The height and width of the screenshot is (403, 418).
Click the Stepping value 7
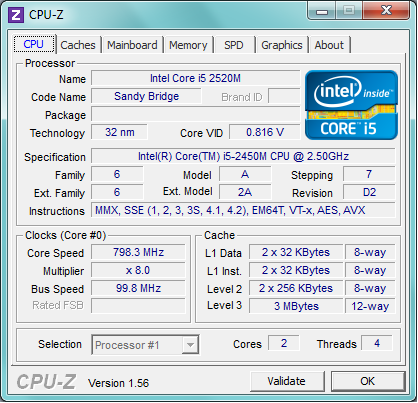(369, 174)
